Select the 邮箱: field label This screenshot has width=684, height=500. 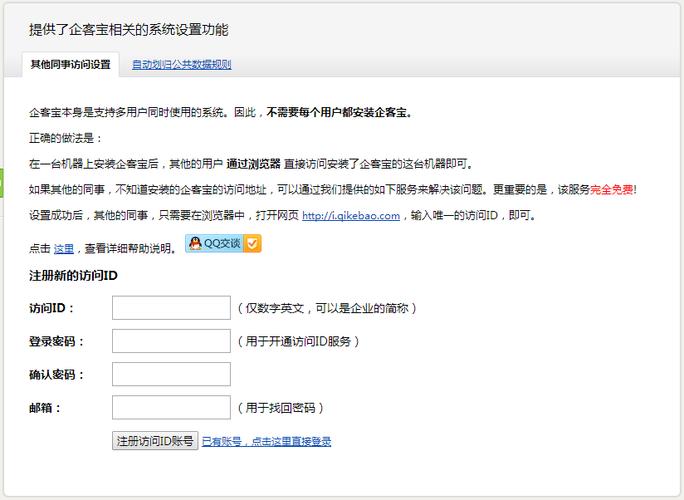(45, 408)
